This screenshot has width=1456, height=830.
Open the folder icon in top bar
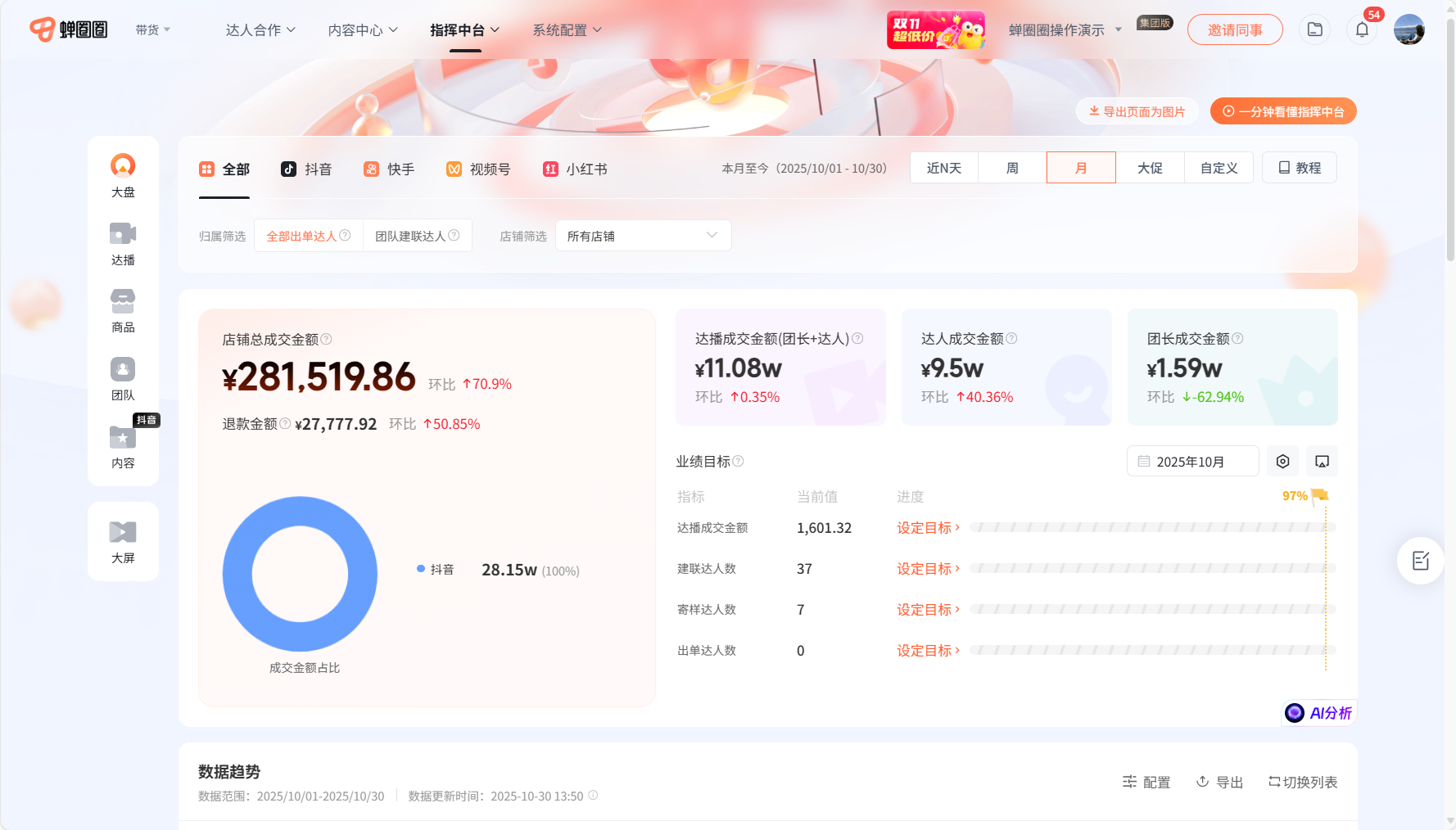[1314, 29]
